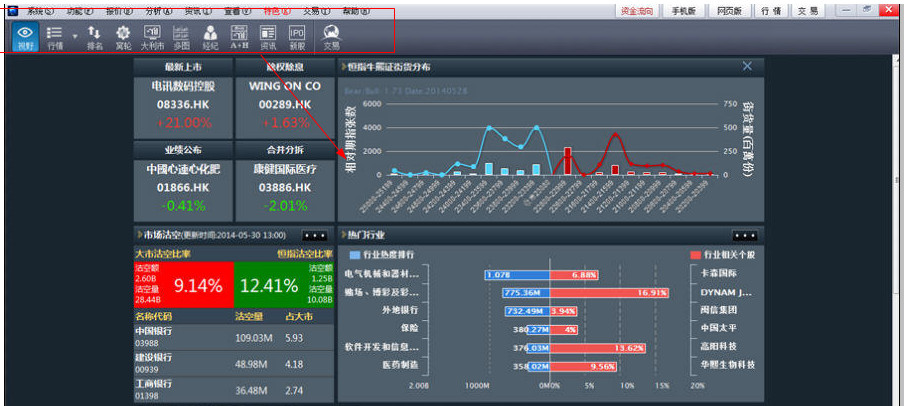Click the green 12.41% 恒指沽空比率 box

point(284,285)
